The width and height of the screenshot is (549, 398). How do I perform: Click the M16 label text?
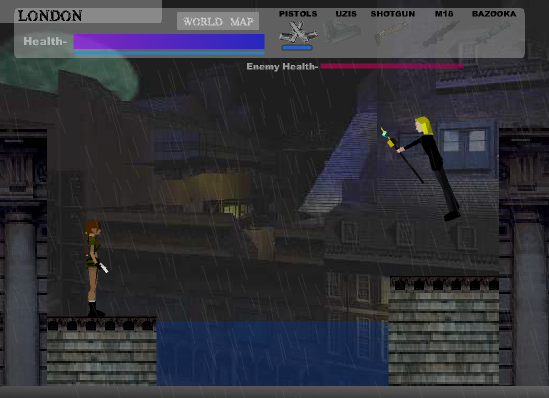tap(444, 14)
